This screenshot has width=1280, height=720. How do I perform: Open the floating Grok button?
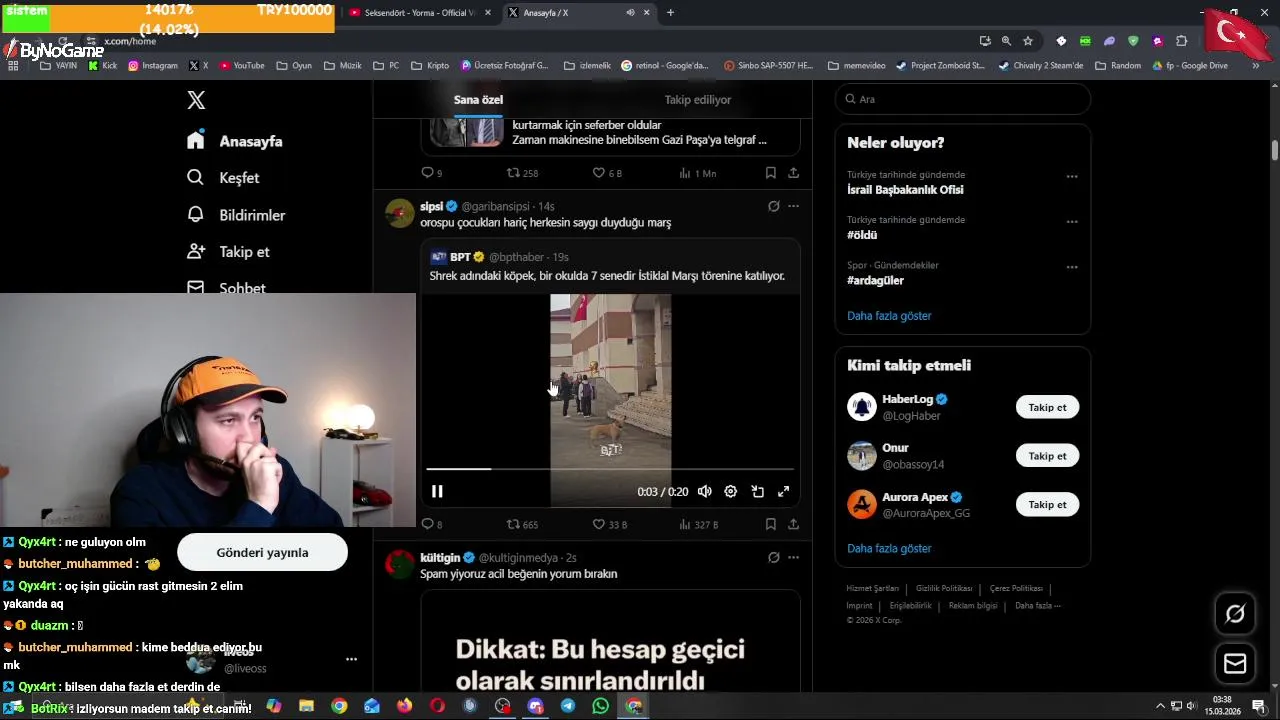(x=1235, y=614)
